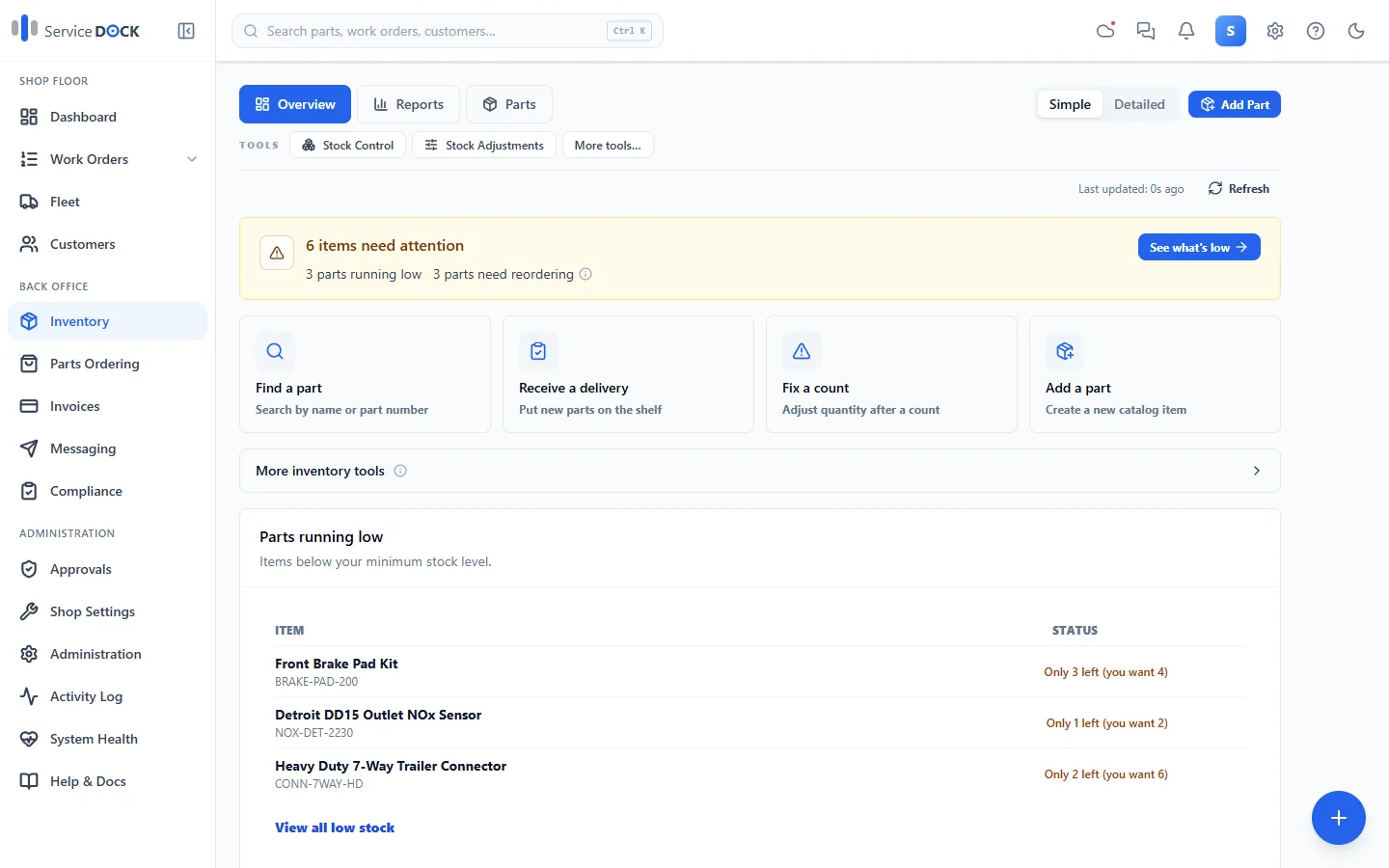Open the cloud sync status icon
This screenshot has height=868, width=1389.
point(1105,31)
